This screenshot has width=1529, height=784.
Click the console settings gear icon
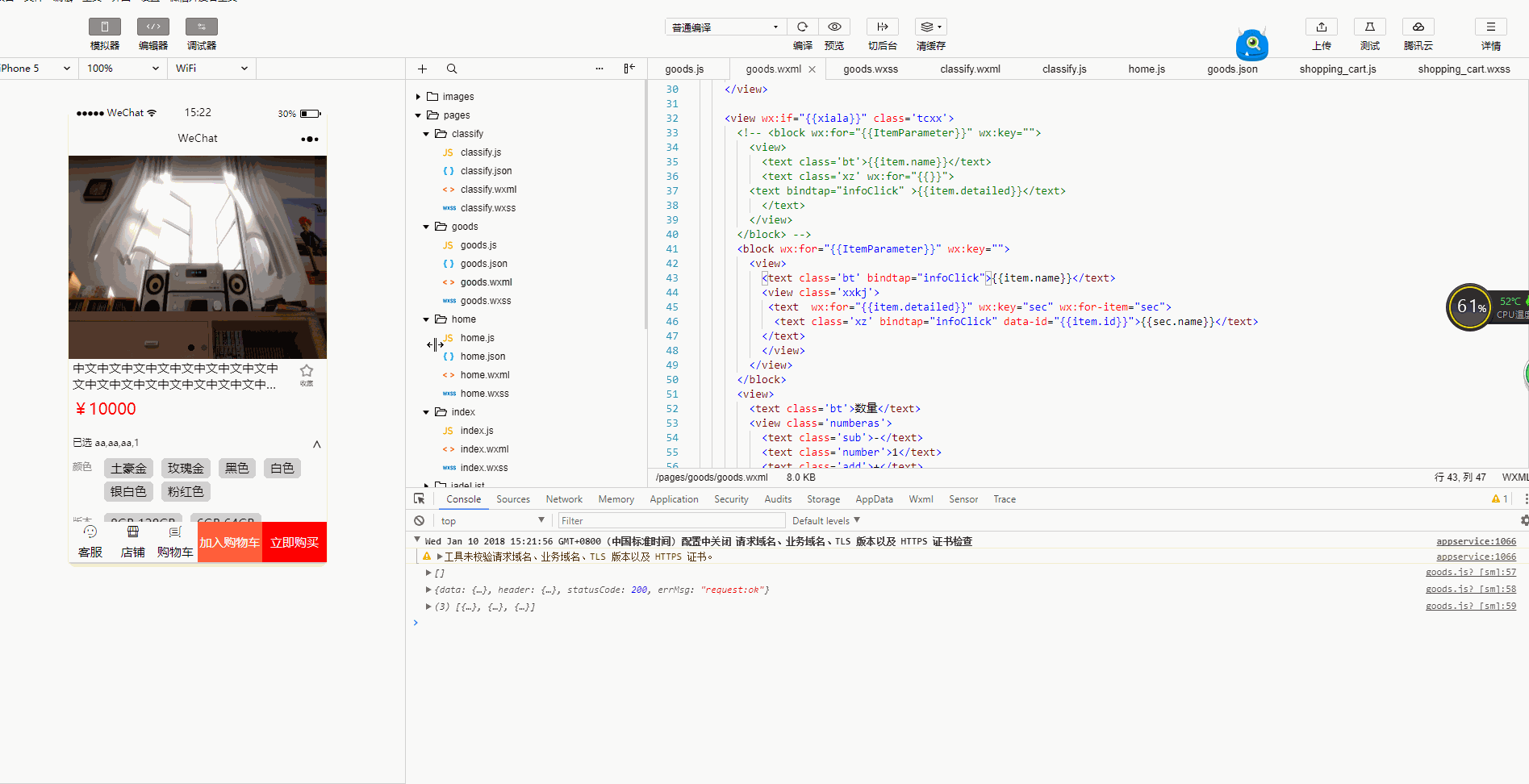click(x=1523, y=521)
